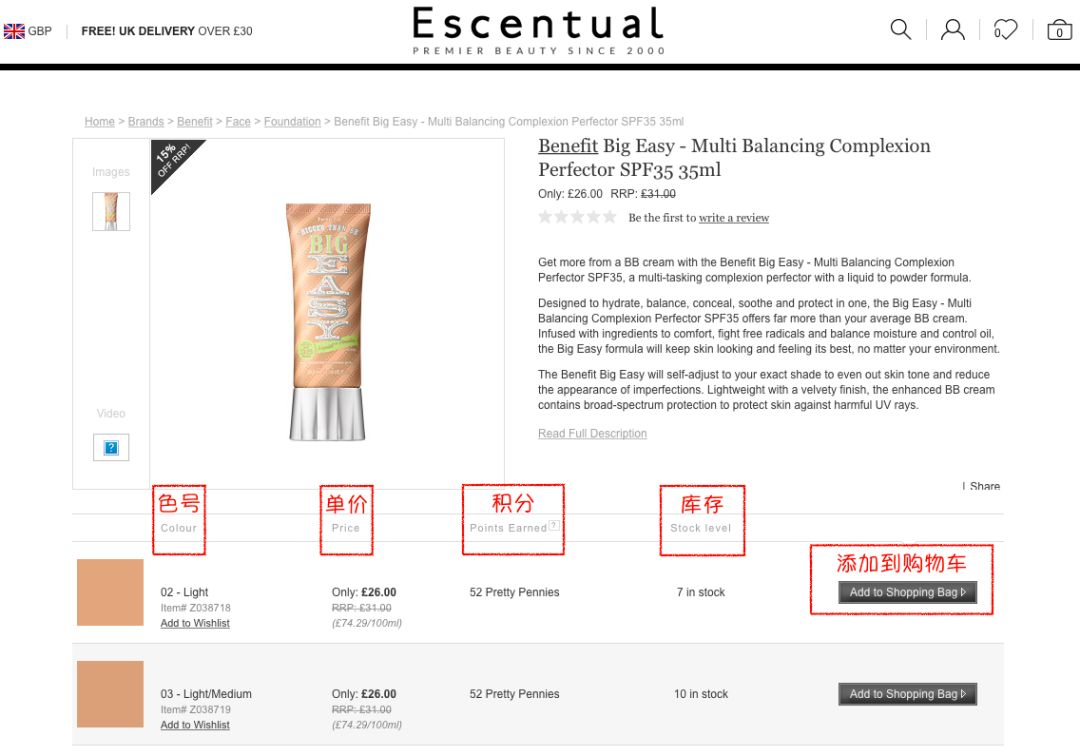Open Brands breadcrumb link
The width and height of the screenshot is (1080, 756).
pyautogui.click(x=145, y=122)
